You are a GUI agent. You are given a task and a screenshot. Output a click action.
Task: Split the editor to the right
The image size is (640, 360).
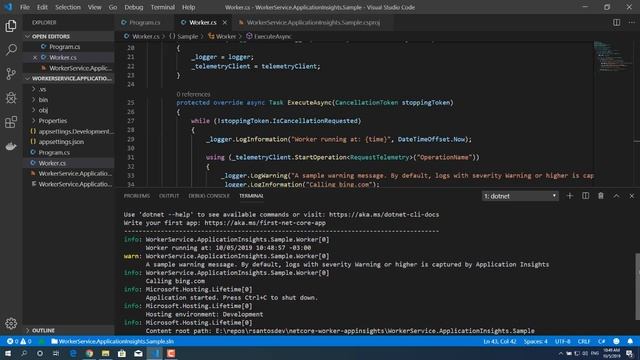616,22
